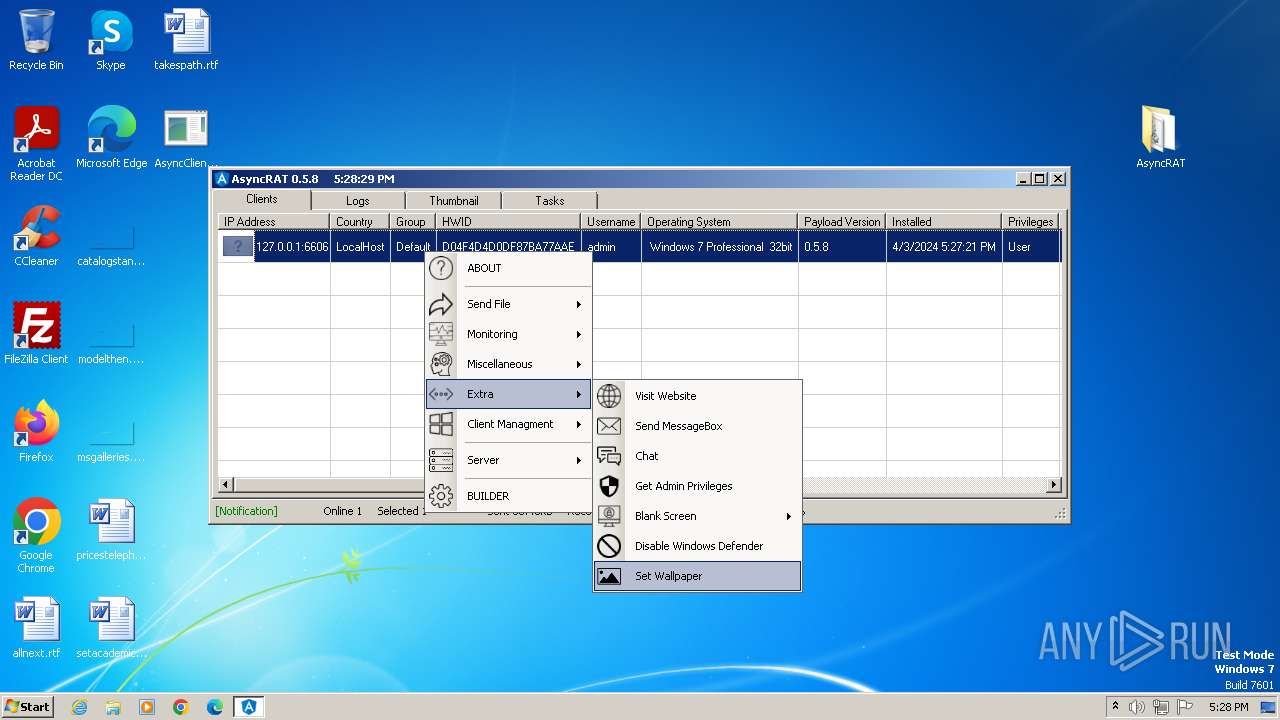Show hidden tray icons arrow
Viewport: 1280px width, 720px height.
tap(1115, 706)
